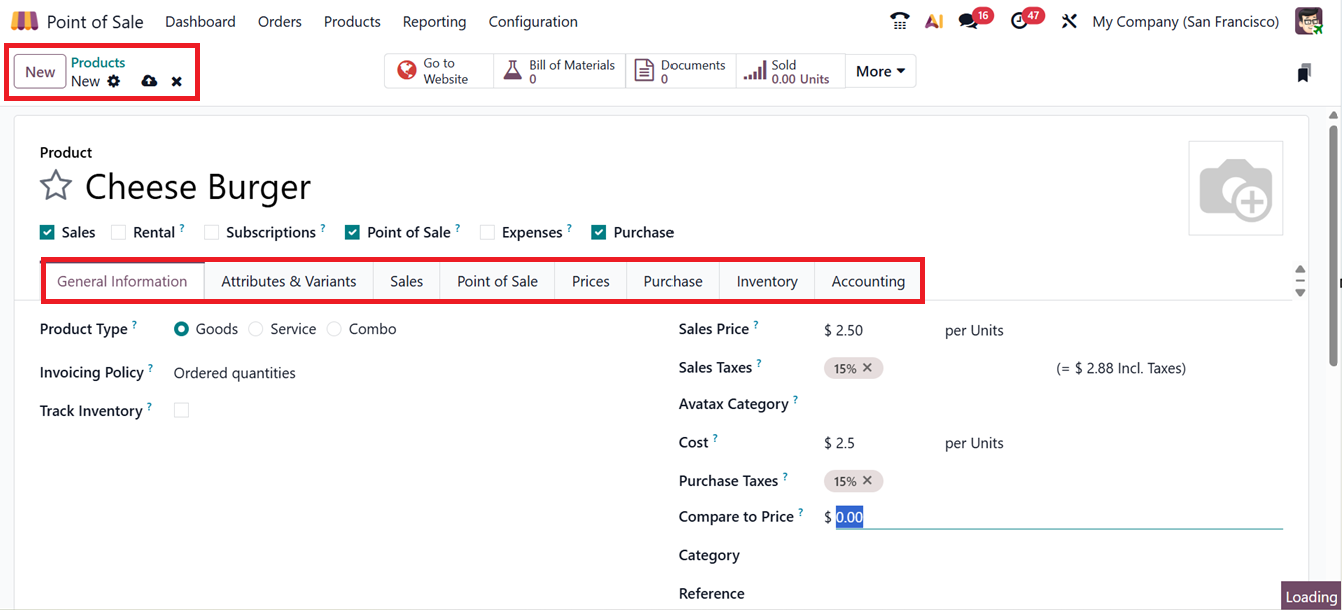Click the New button

point(40,72)
